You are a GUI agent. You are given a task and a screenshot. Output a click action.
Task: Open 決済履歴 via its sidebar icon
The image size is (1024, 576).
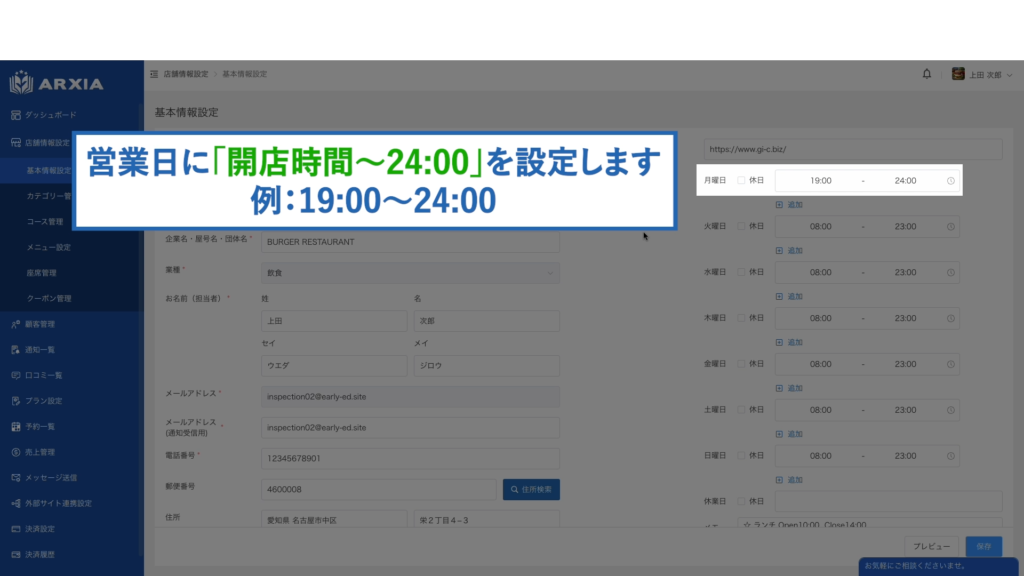point(16,554)
